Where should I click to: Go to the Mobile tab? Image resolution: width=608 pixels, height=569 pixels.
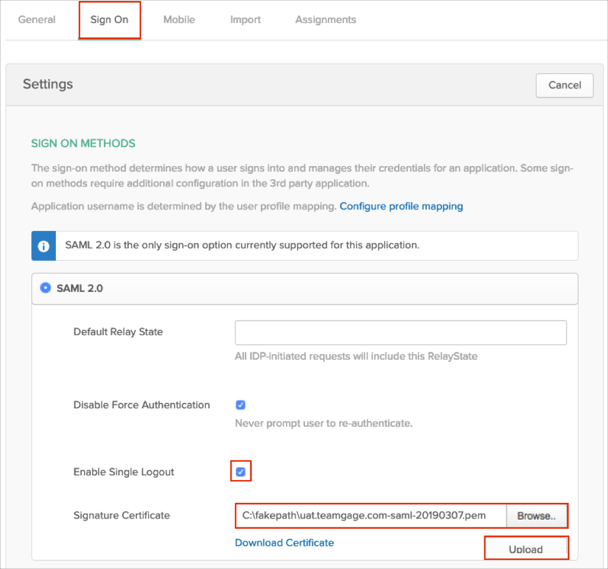[179, 20]
